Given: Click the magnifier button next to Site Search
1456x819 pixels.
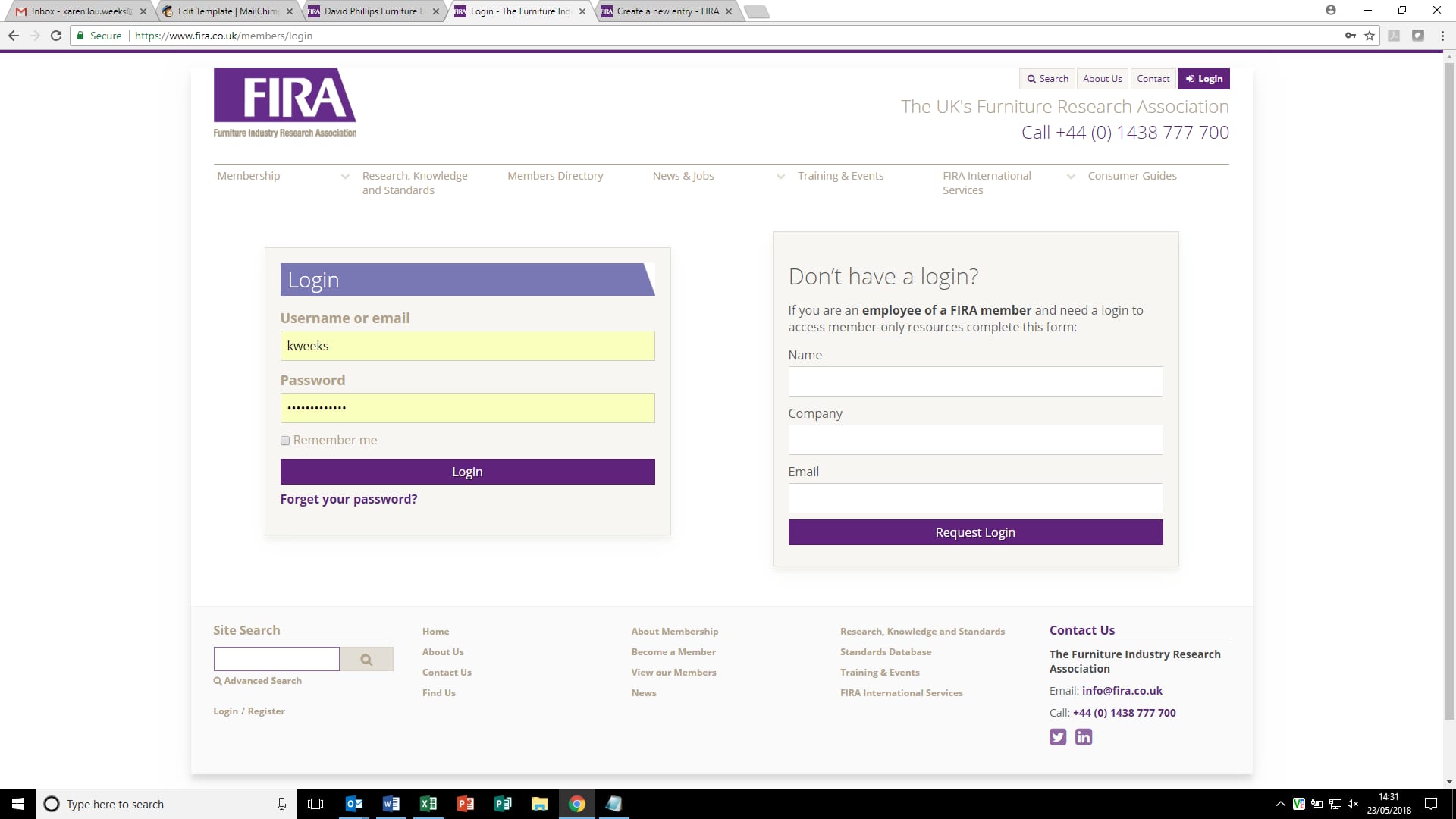Looking at the screenshot, I should (367, 658).
